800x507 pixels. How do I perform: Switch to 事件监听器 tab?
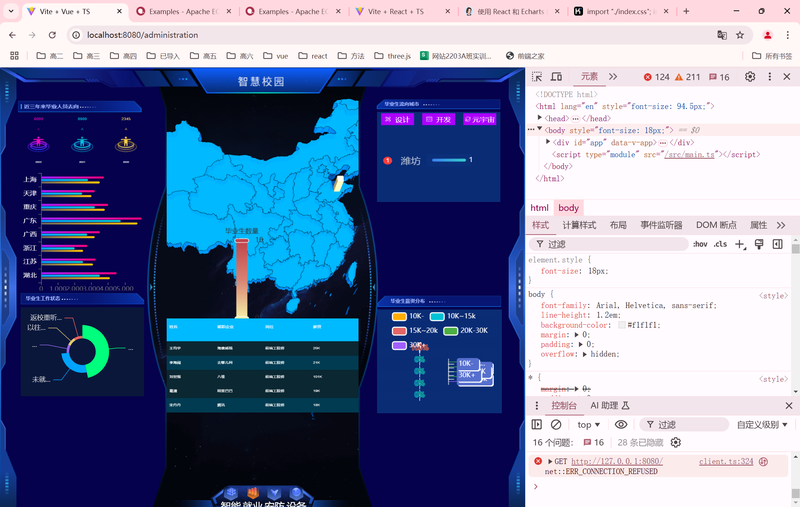click(661, 225)
